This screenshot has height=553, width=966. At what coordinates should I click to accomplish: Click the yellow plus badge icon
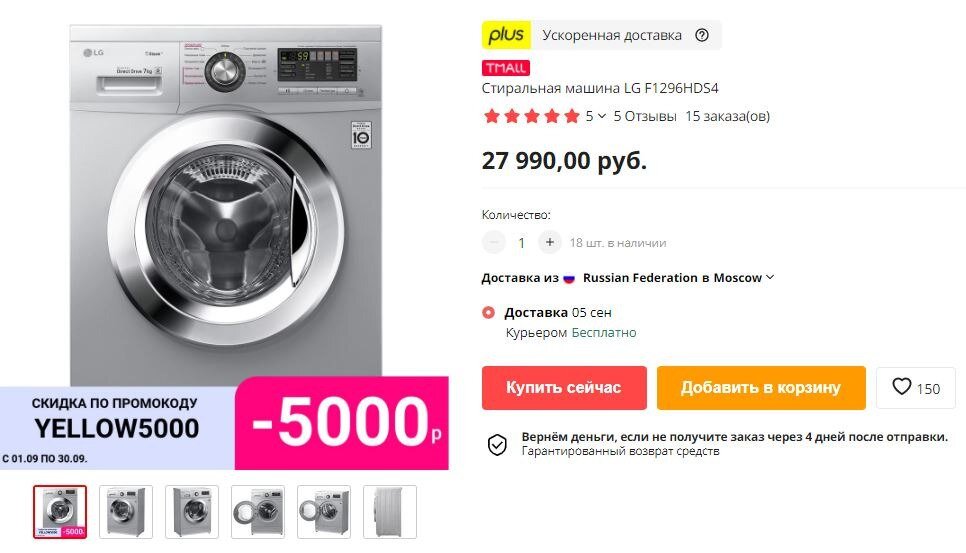click(x=506, y=34)
